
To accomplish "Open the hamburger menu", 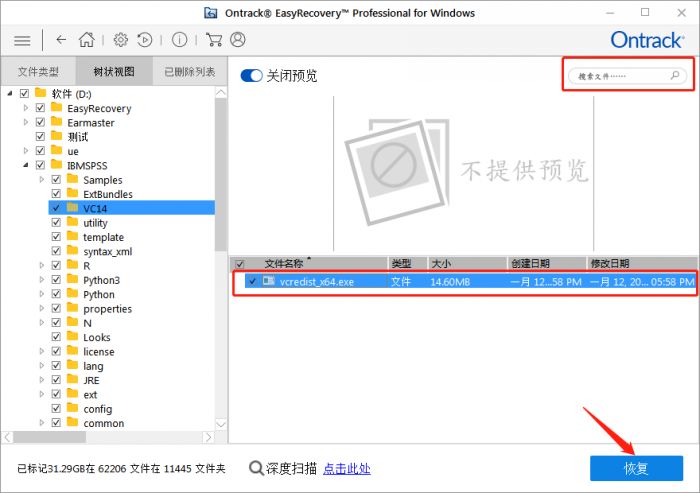I will tap(22, 41).
